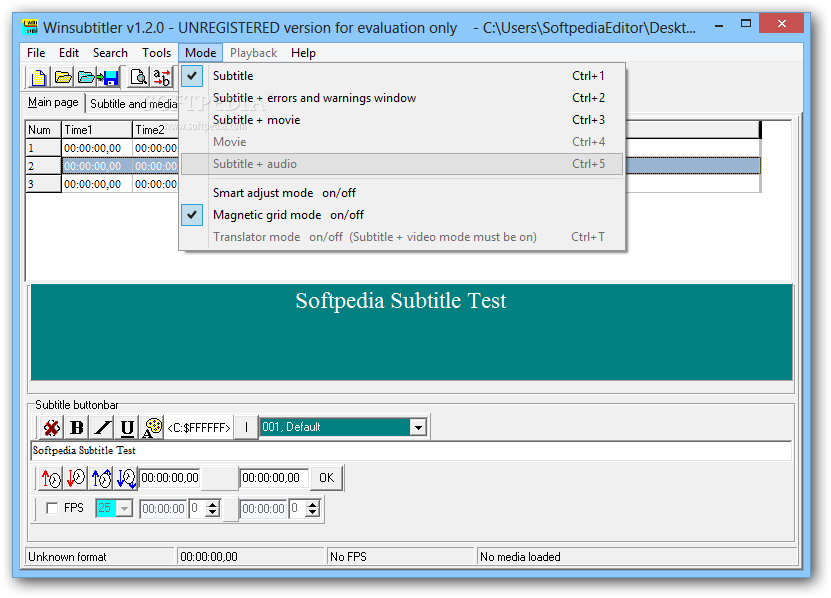831x598 pixels.
Task: Toggle underline formatting on the subtitle
Action: (x=127, y=428)
